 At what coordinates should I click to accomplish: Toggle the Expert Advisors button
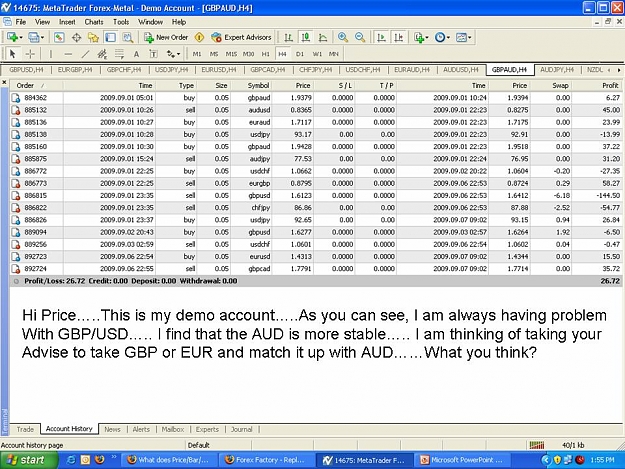[242, 37]
